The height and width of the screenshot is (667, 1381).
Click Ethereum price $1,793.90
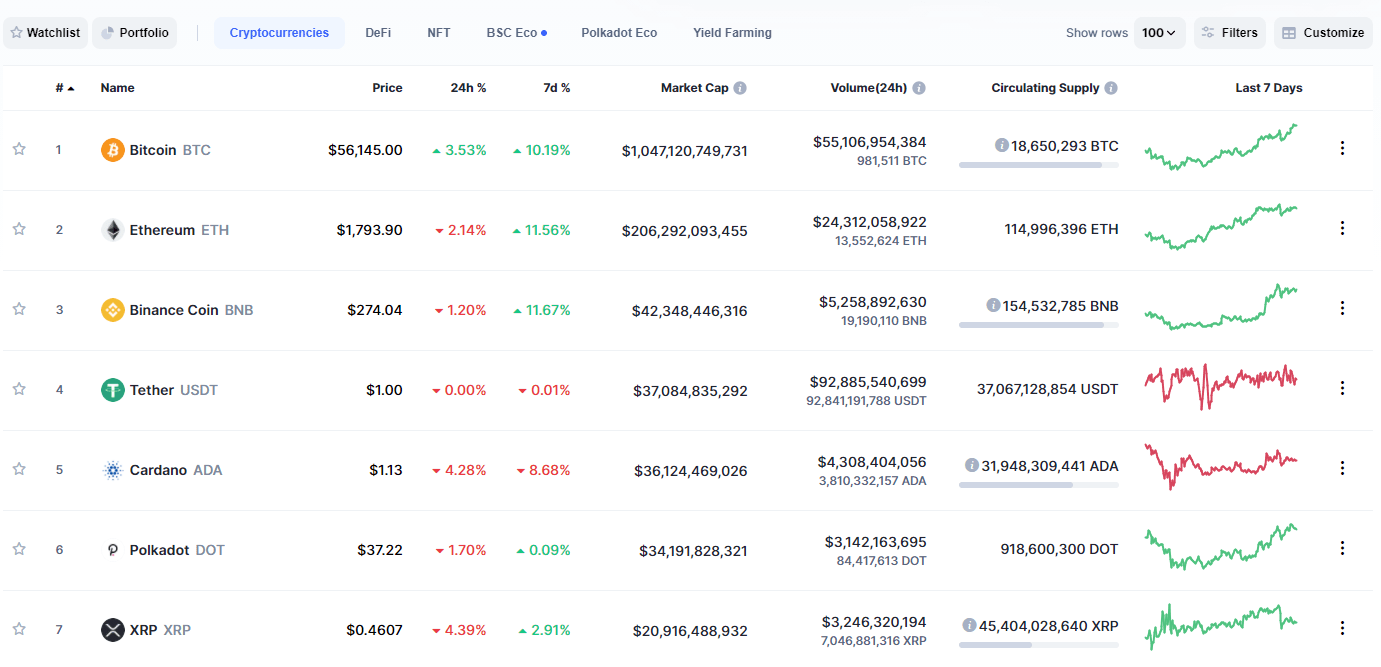pyautogui.click(x=369, y=230)
